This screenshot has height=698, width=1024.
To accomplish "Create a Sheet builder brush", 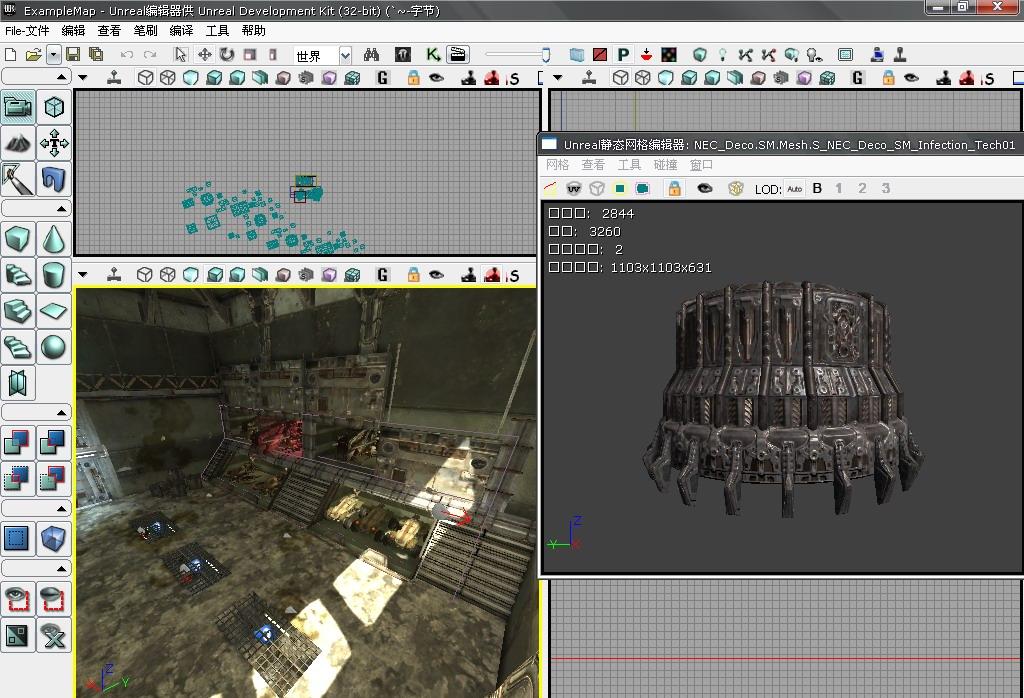I will (x=54, y=311).
